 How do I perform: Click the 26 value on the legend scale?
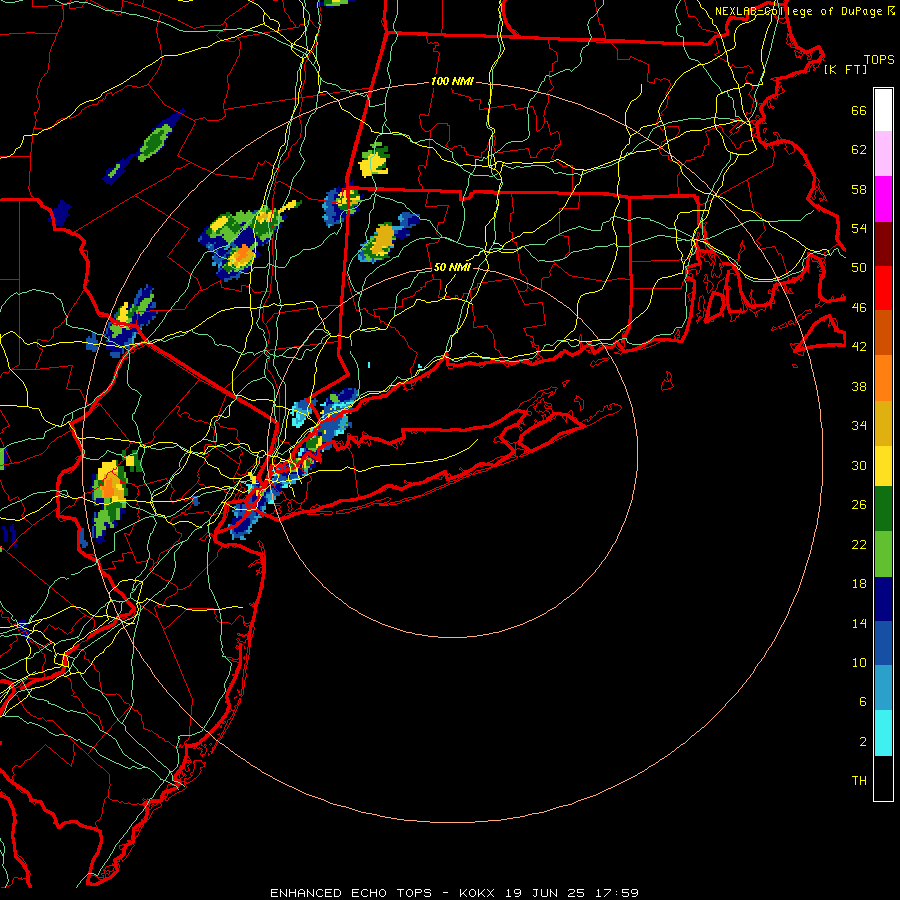(x=859, y=505)
